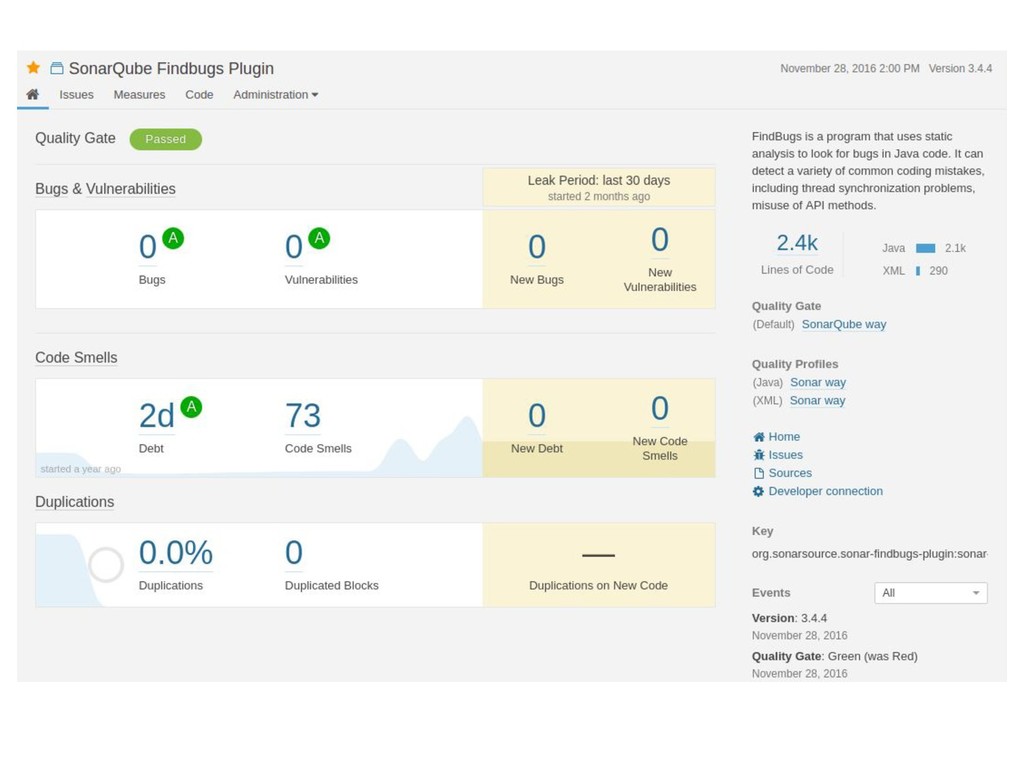Viewport: 1024px width, 768px height.
Task: Click the 2d Debt value
Action: 157,416
